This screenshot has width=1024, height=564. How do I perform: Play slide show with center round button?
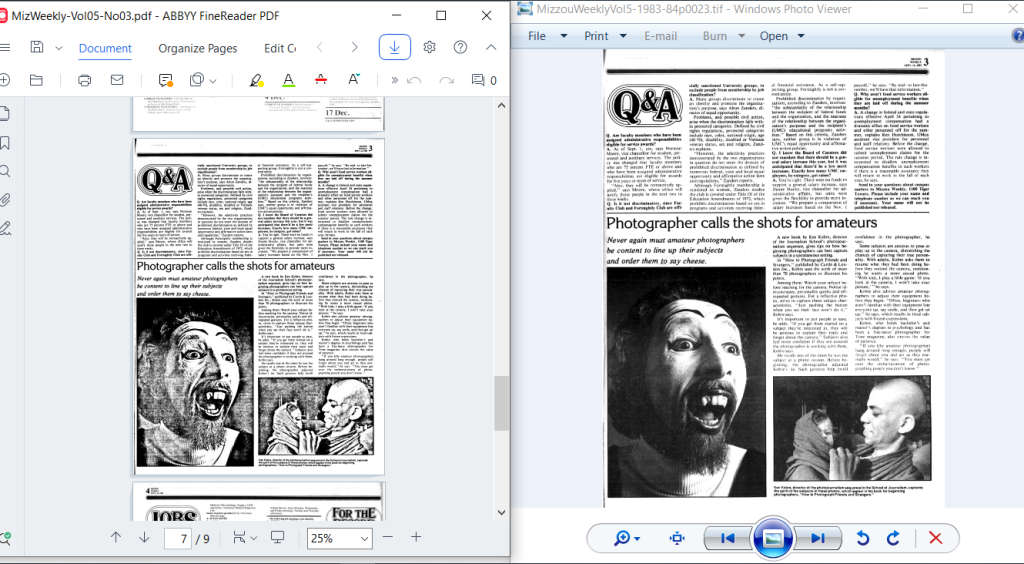[x=773, y=539]
